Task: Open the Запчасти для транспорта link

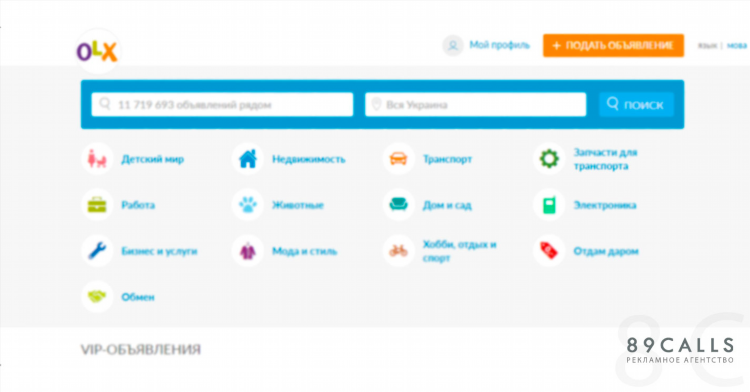Action: [x=605, y=159]
